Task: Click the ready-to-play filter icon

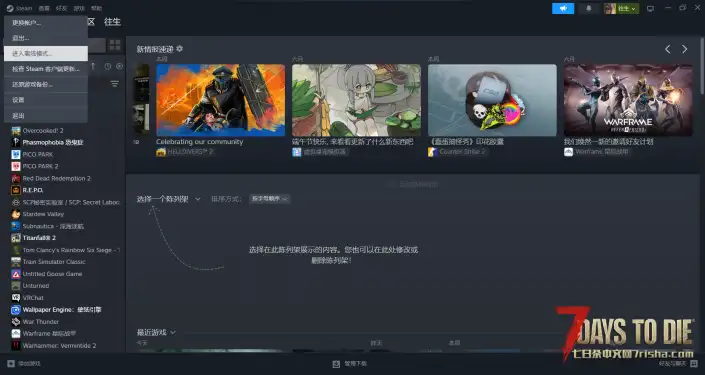Action: coord(119,66)
